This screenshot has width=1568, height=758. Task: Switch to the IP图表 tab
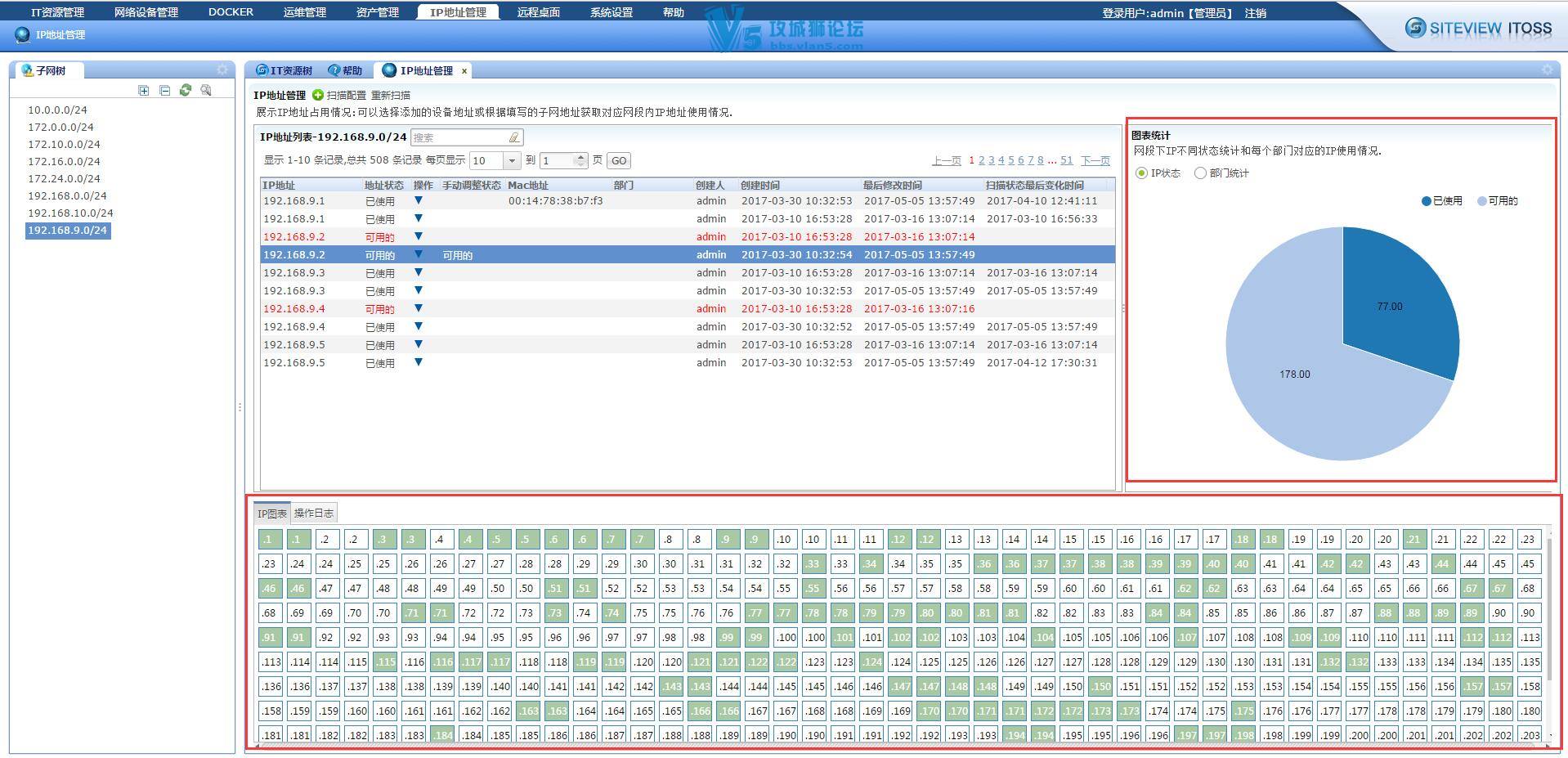[272, 514]
